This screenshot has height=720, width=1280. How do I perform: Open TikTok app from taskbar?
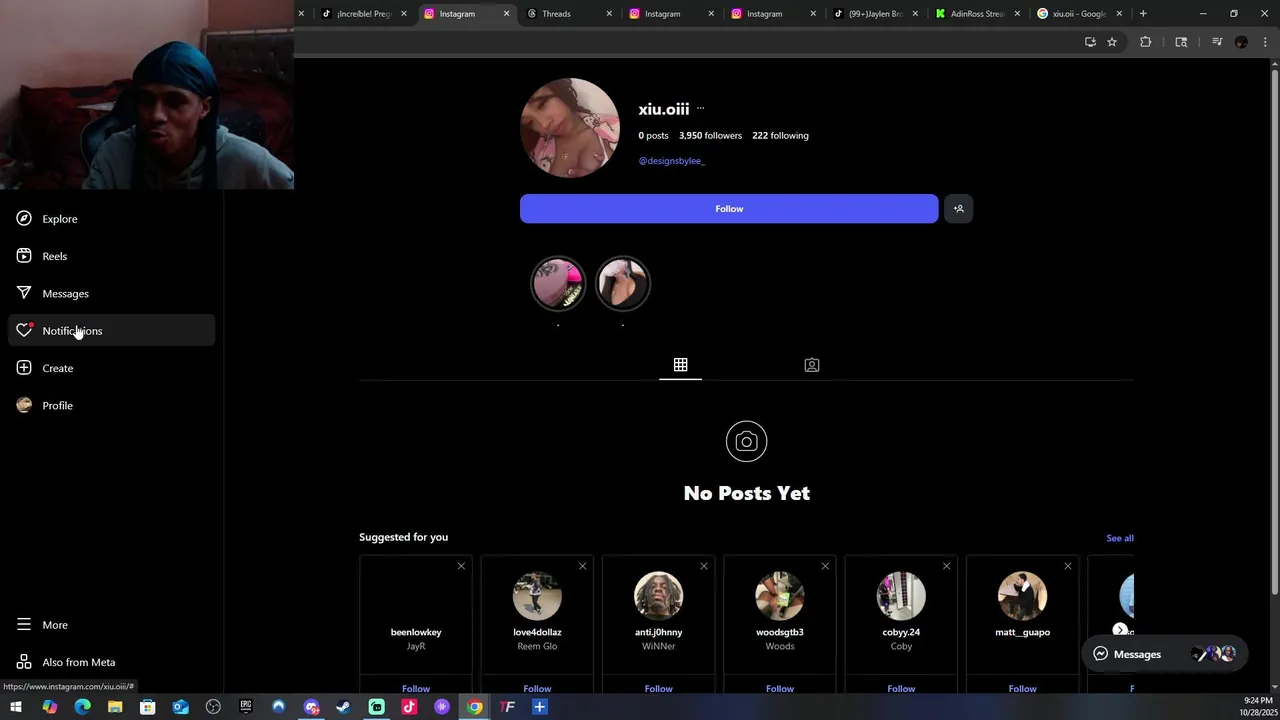point(409,707)
